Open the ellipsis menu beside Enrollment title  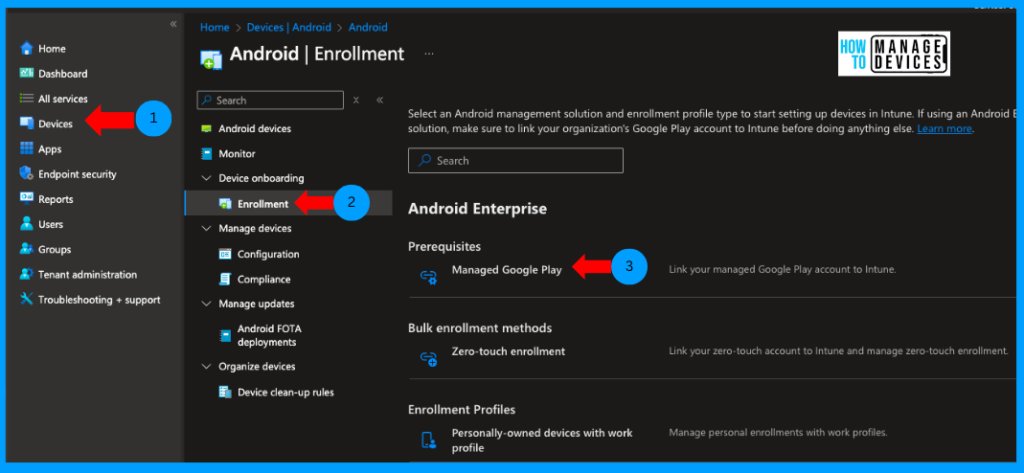click(429, 54)
